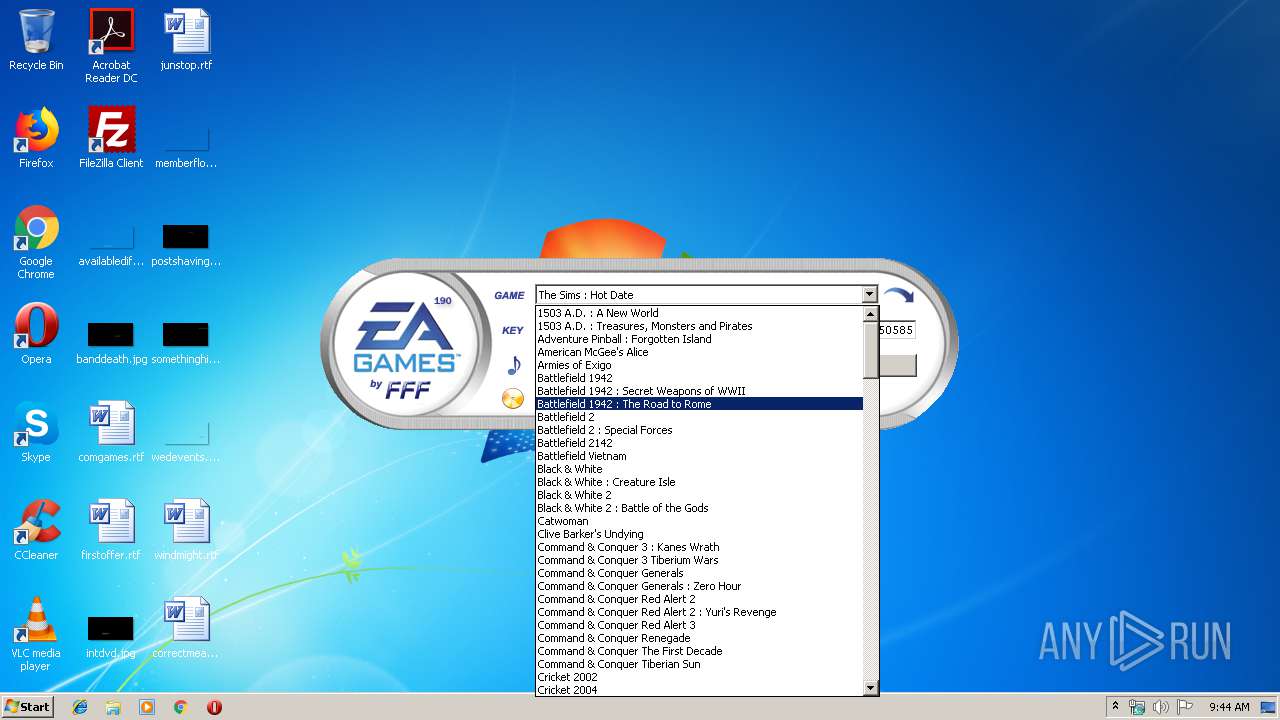Open the wedevents file icon

coord(186,439)
